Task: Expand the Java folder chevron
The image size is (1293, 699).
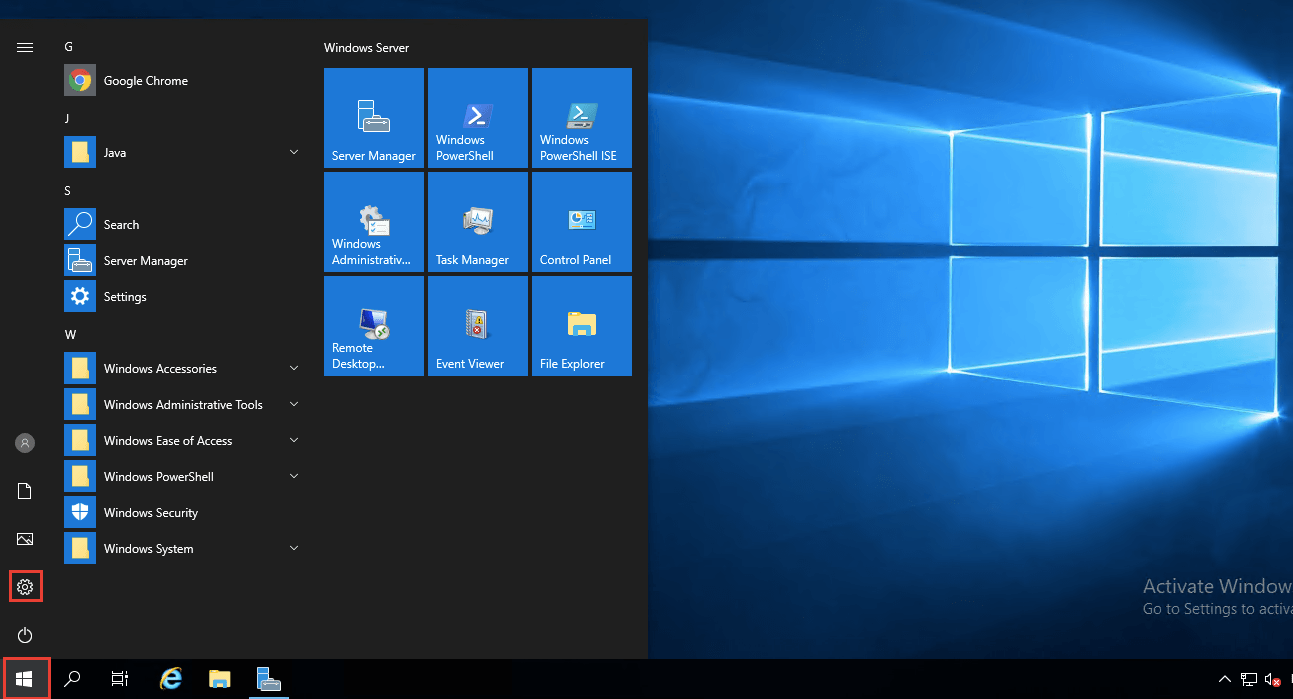Action: point(294,152)
